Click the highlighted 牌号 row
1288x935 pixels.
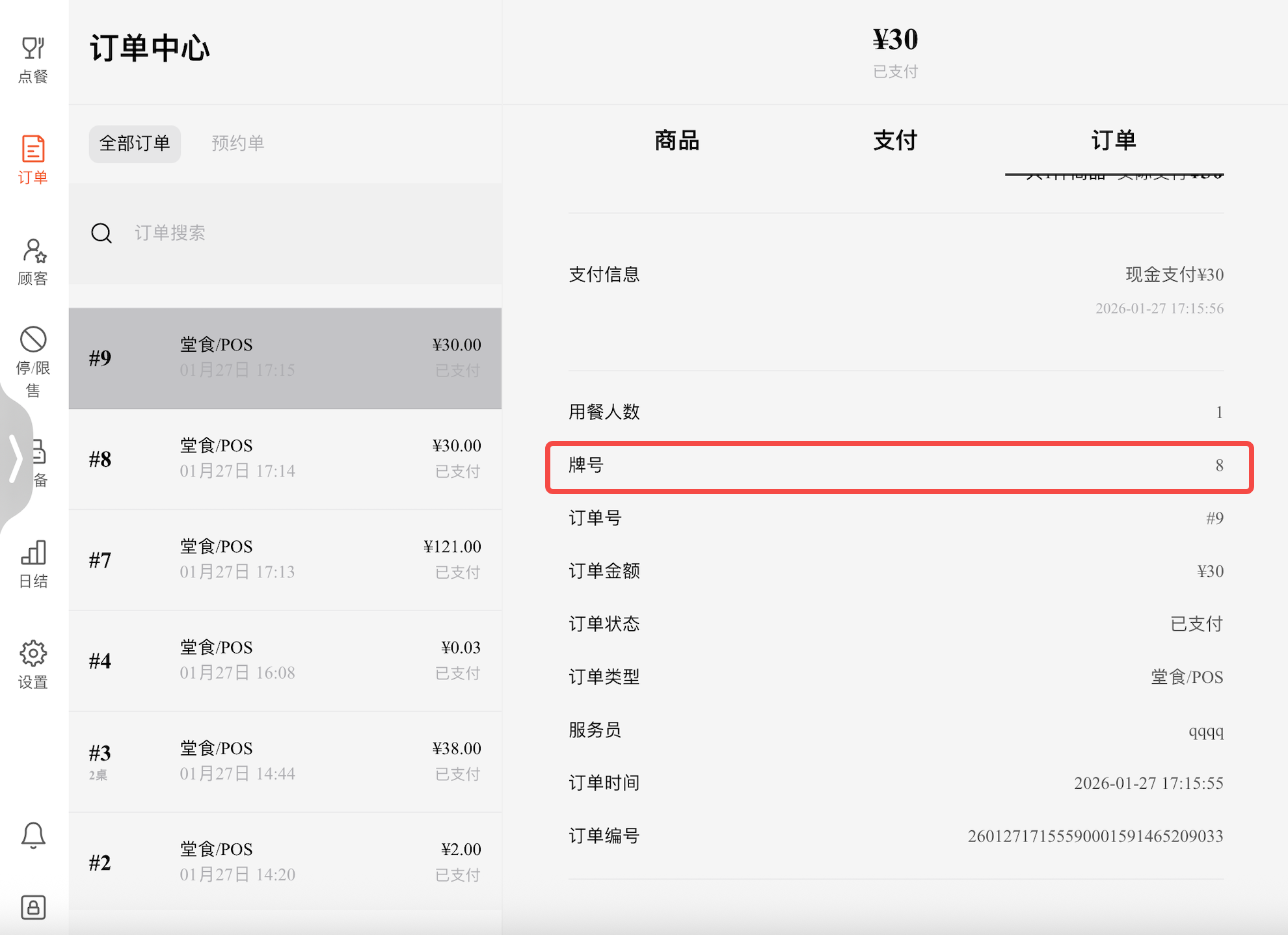899,466
